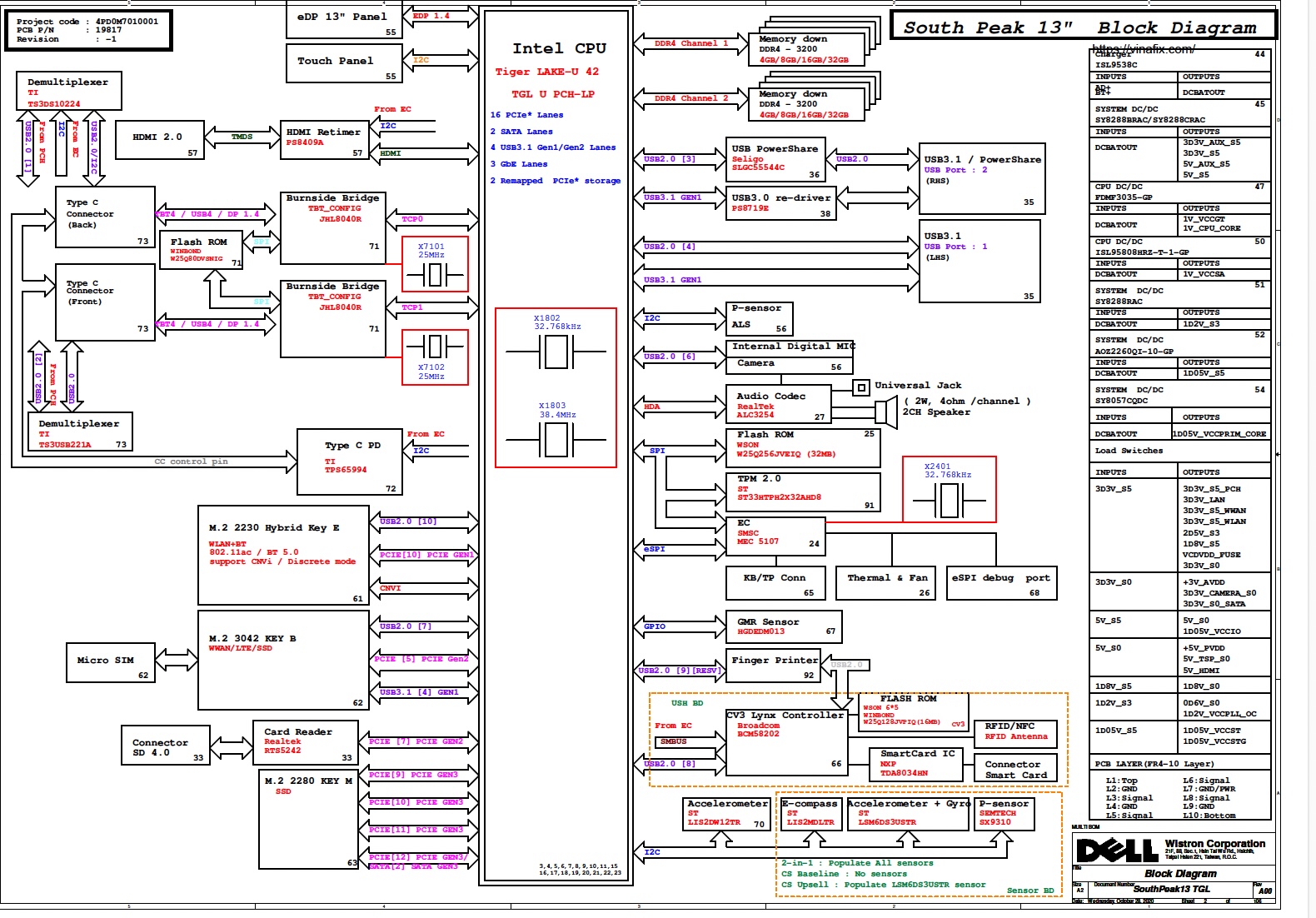Select the TPM 2.0 block
Screen dimensions: 1316x918
pos(803,492)
